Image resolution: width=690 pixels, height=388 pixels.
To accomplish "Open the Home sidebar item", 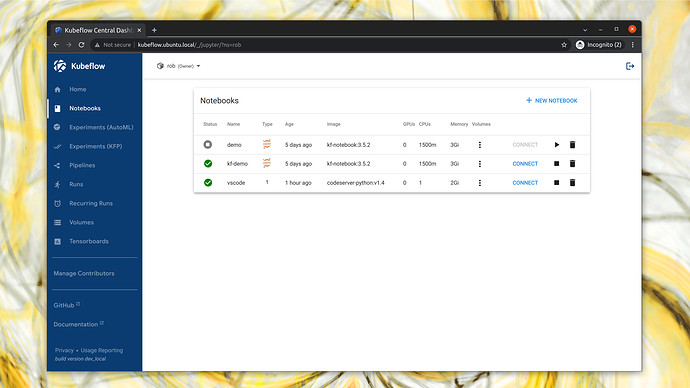I will pyautogui.click(x=77, y=89).
